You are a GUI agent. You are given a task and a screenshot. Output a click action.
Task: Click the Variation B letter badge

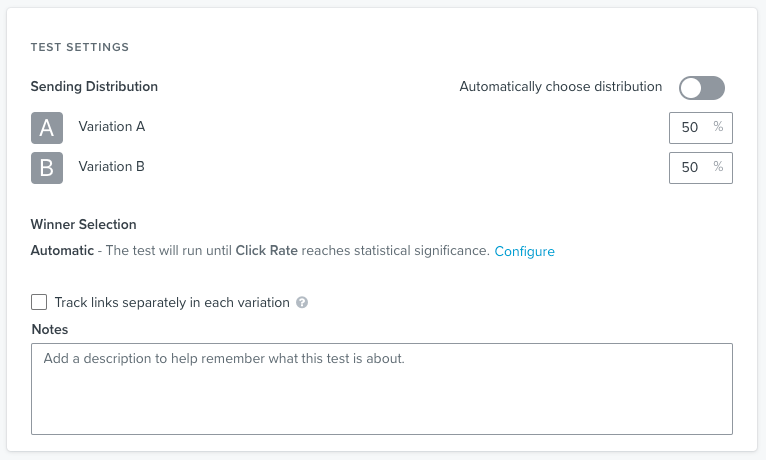(47, 167)
